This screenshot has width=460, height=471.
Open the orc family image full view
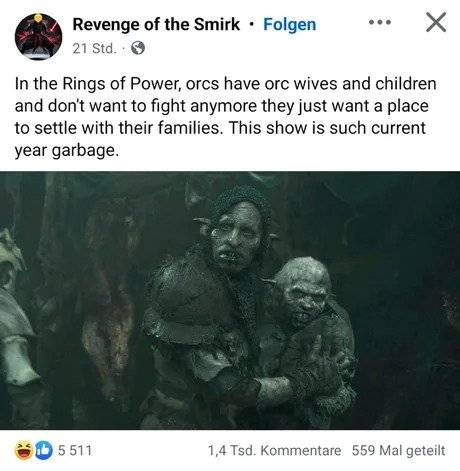pos(230,300)
